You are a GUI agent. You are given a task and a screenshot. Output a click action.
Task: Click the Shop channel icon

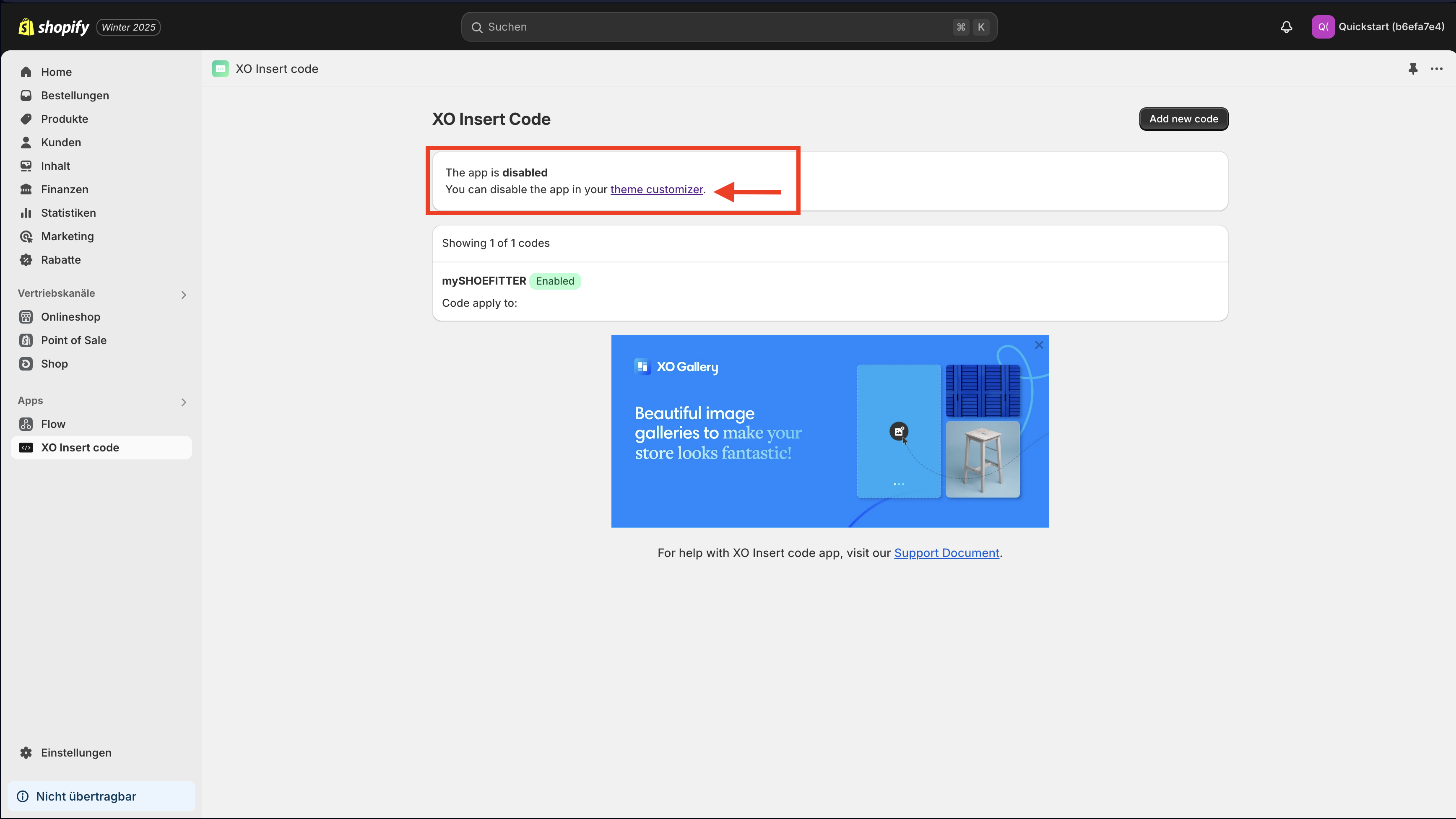pos(26,364)
